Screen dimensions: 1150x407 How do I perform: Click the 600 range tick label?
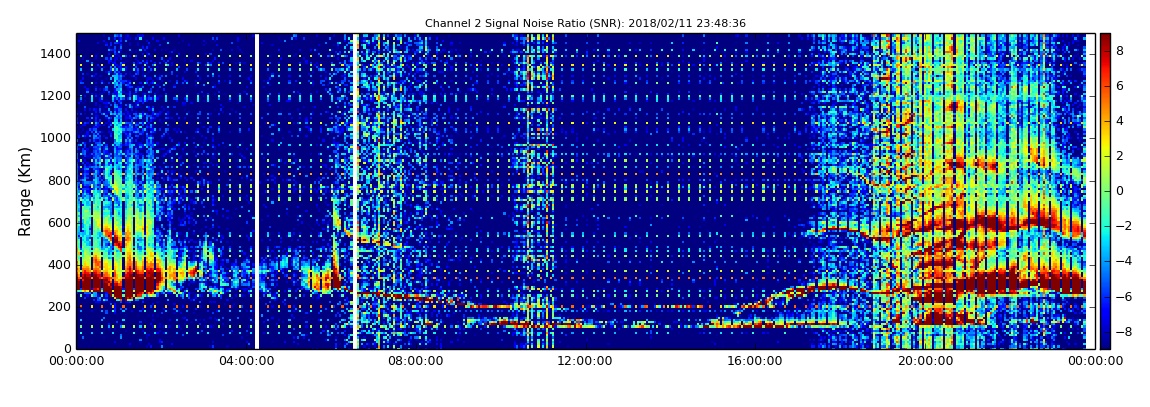tap(60, 222)
